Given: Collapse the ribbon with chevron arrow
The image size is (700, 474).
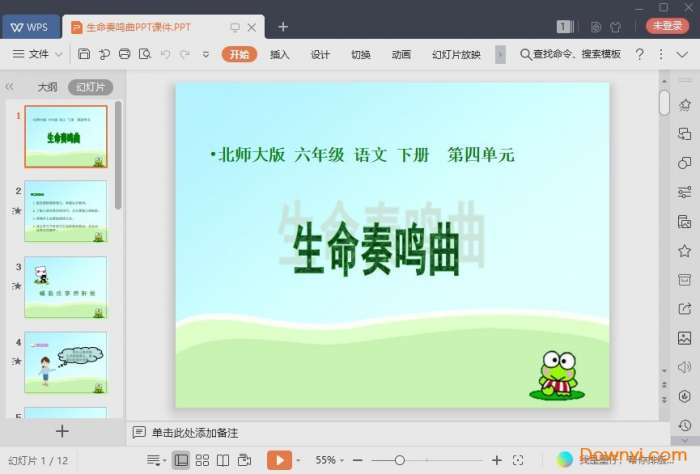Looking at the screenshot, I should [x=682, y=54].
